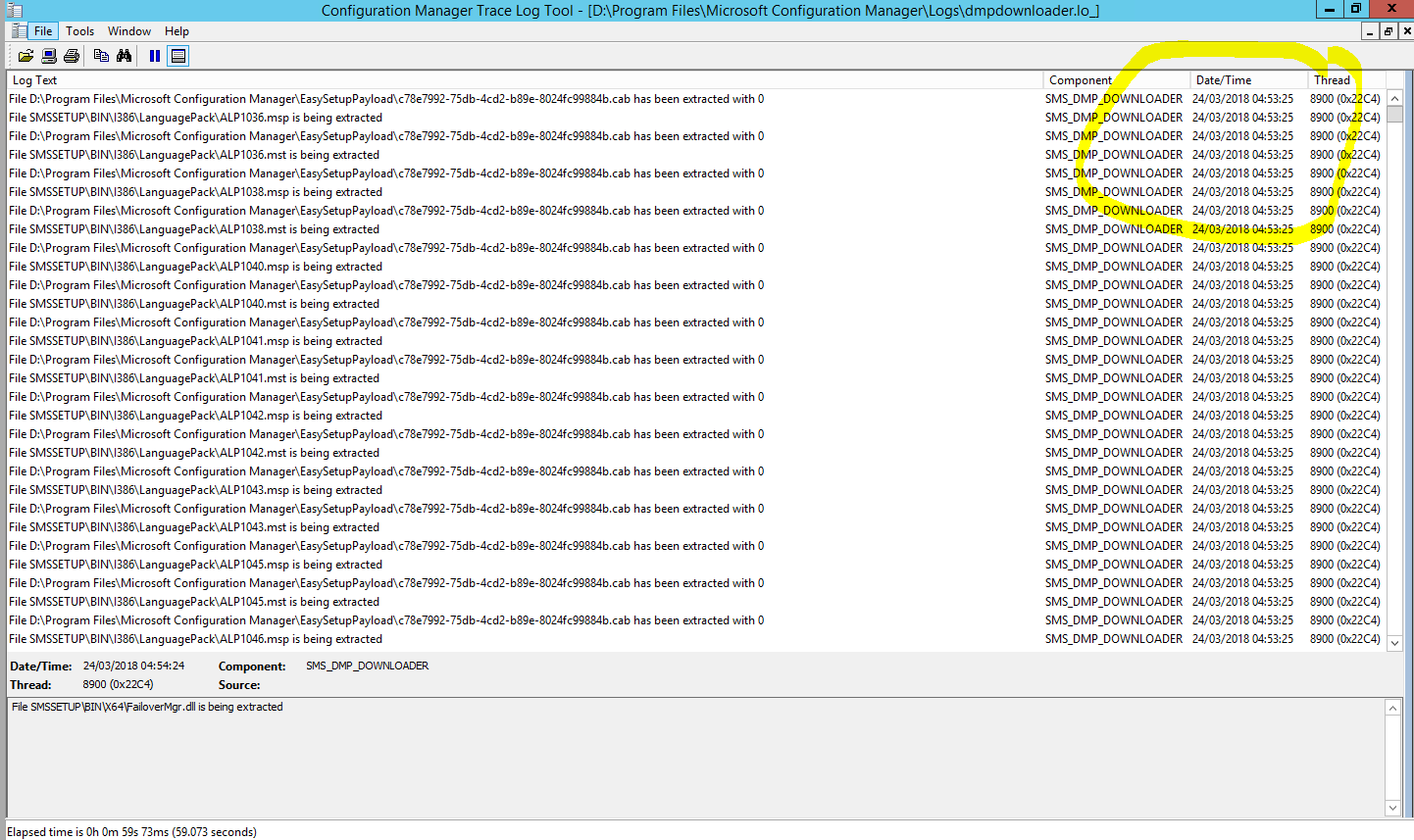Image resolution: width=1414 pixels, height=840 pixels.
Task: Click the Open on Server computer icon
Action: pyautogui.click(x=48, y=56)
